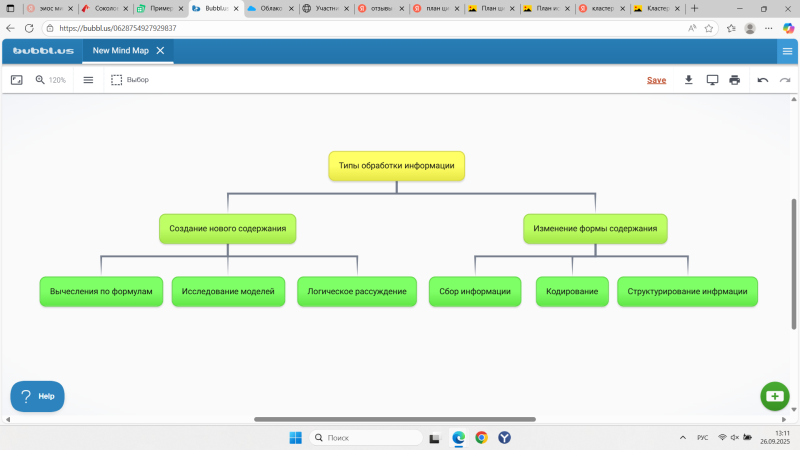Open the zoom 120% control
800x450 pixels.
[x=50, y=80]
